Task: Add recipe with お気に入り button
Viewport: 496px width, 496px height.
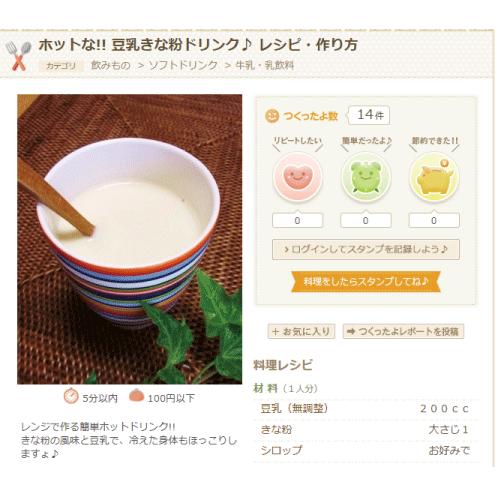Action: (x=301, y=331)
